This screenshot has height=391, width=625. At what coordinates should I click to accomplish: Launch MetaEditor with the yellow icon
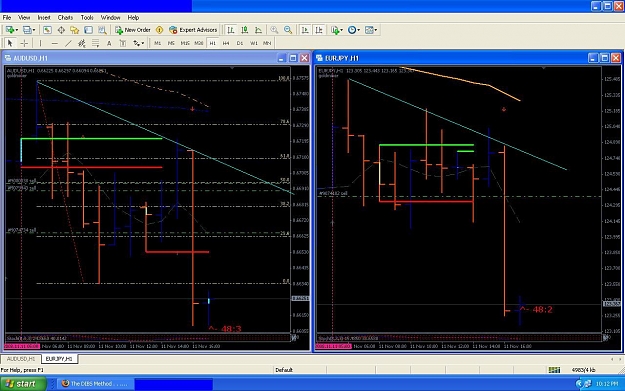point(159,30)
